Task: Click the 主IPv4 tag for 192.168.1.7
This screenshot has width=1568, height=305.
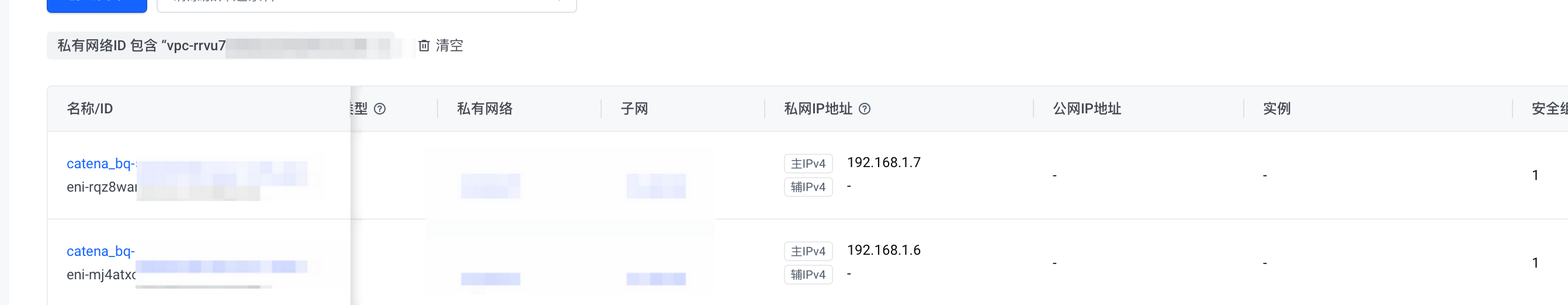Action: tap(808, 164)
